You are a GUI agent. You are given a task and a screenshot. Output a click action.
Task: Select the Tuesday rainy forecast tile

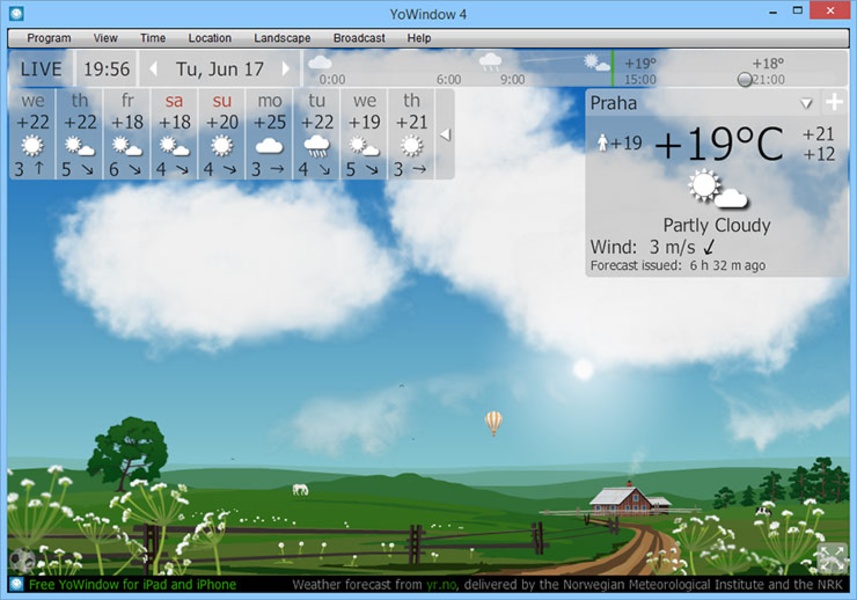[317, 134]
